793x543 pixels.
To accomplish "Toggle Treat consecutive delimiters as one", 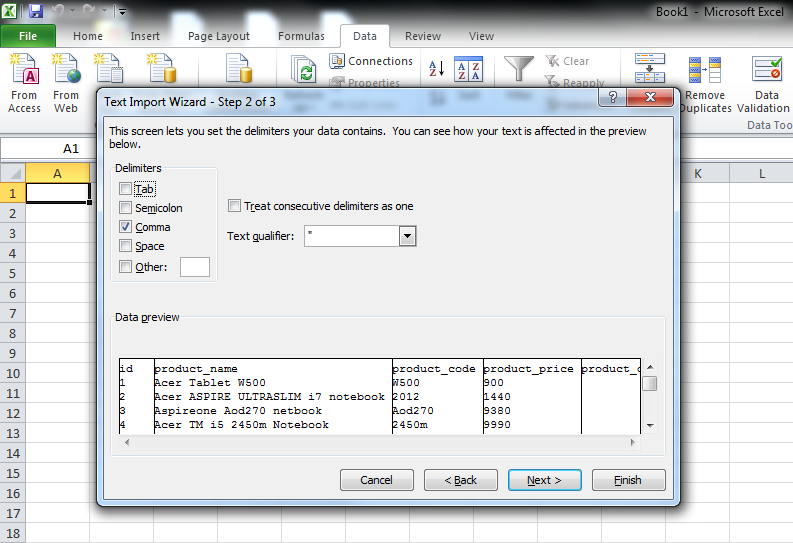I will pyautogui.click(x=235, y=206).
